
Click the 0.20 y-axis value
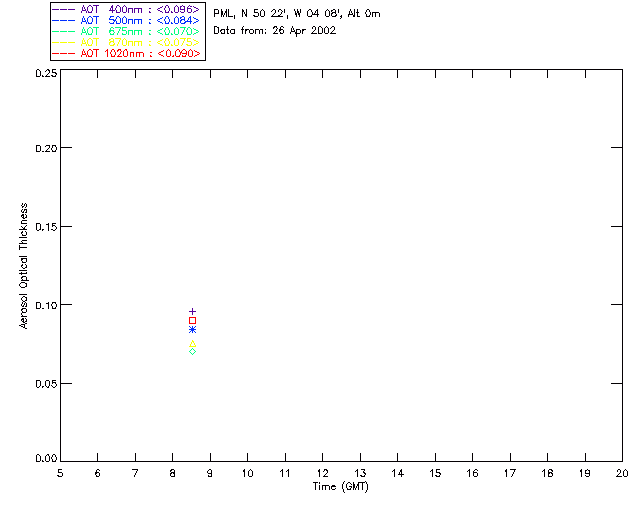(x=46, y=148)
